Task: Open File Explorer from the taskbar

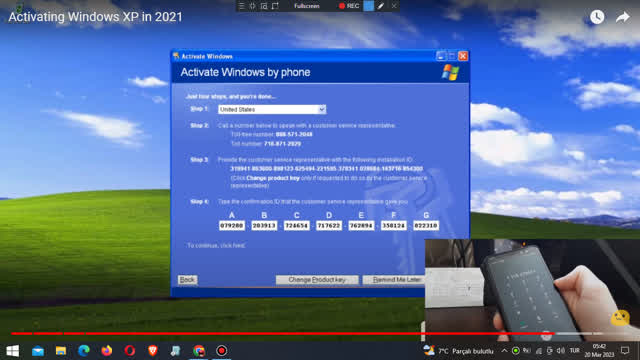Action: coord(61,351)
